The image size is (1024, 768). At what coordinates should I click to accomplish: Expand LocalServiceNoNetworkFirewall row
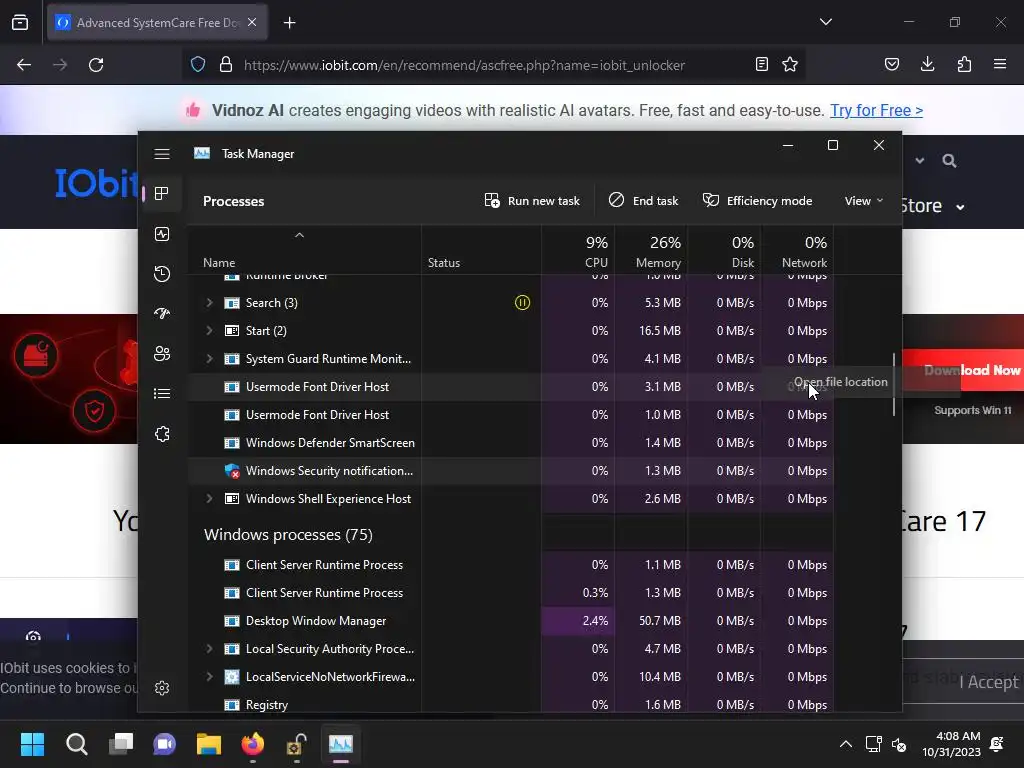(x=209, y=677)
